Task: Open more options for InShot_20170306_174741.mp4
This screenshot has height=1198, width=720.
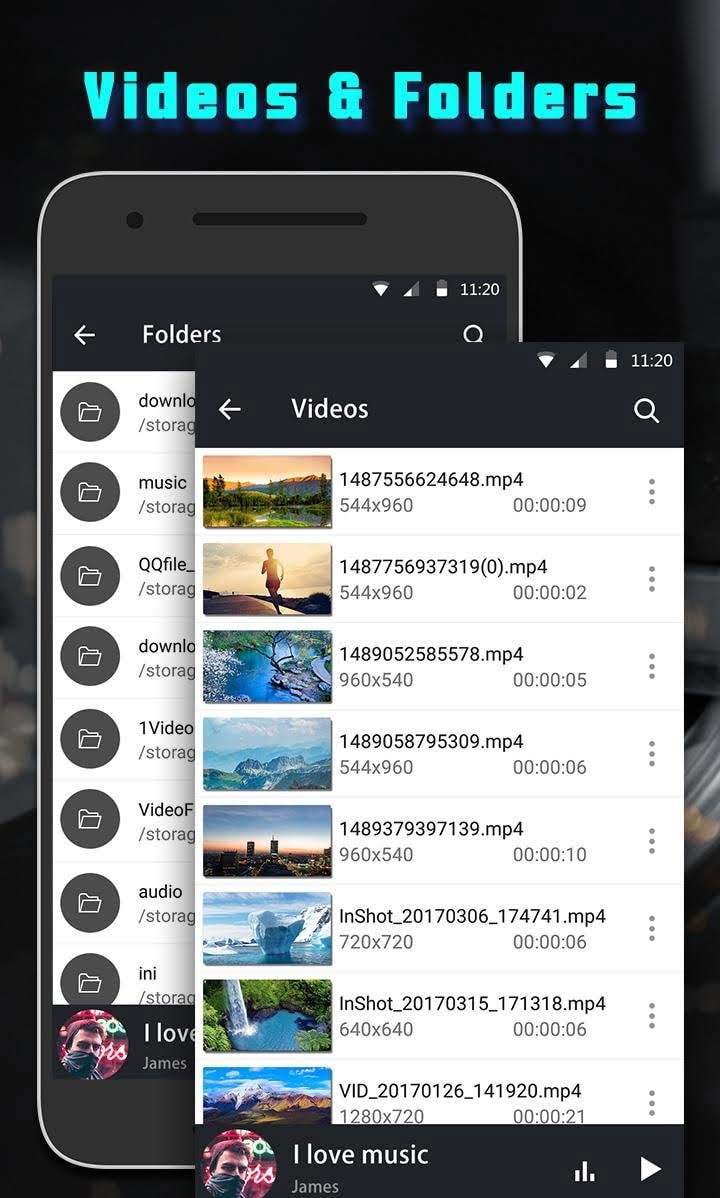Action: (x=651, y=928)
